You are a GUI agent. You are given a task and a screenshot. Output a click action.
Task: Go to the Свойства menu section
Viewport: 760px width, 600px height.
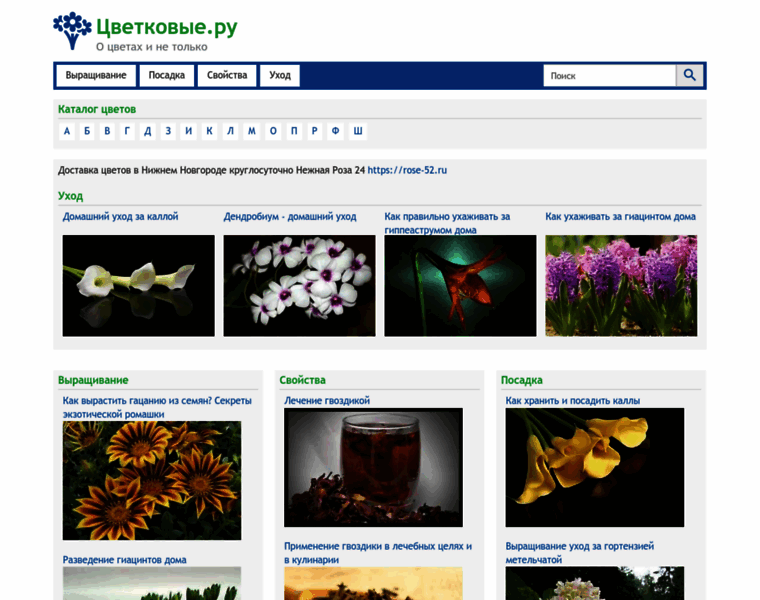tap(227, 76)
